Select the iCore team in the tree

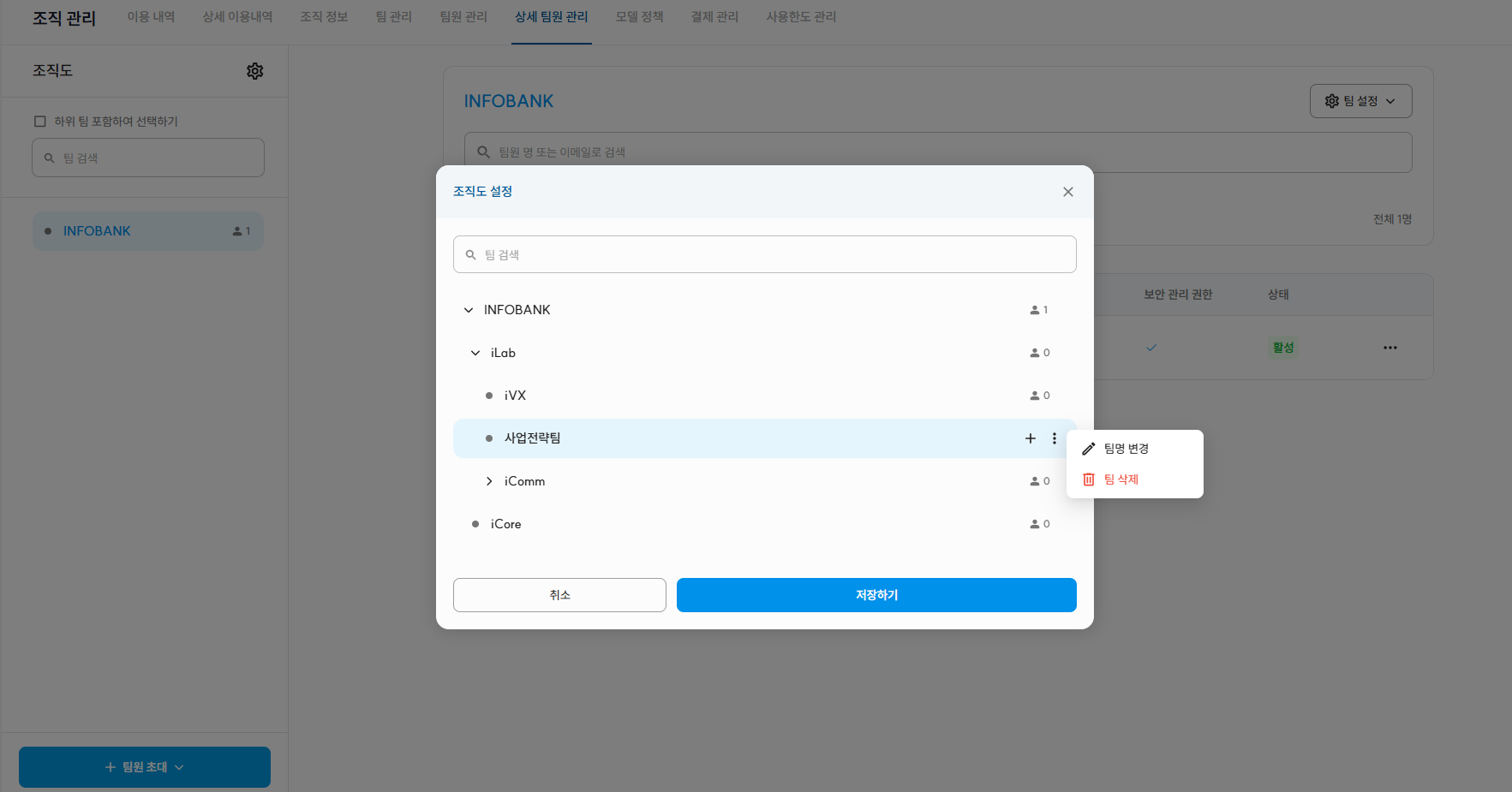pyautogui.click(x=505, y=524)
